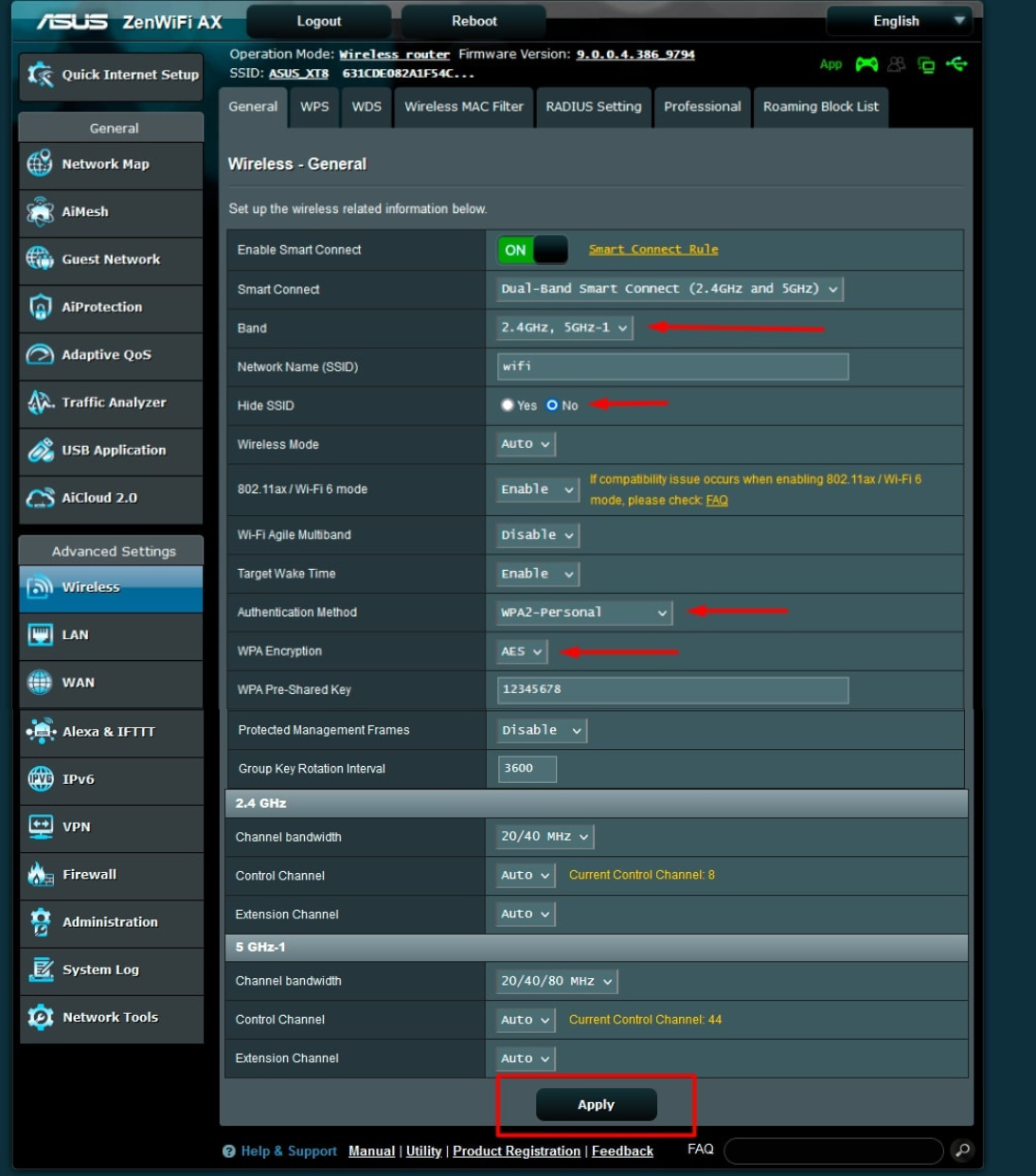The width and height of the screenshot is (1036, 1176).
Task: Click the WPA Pre-Shared Key field
Action: pos(671,690)
